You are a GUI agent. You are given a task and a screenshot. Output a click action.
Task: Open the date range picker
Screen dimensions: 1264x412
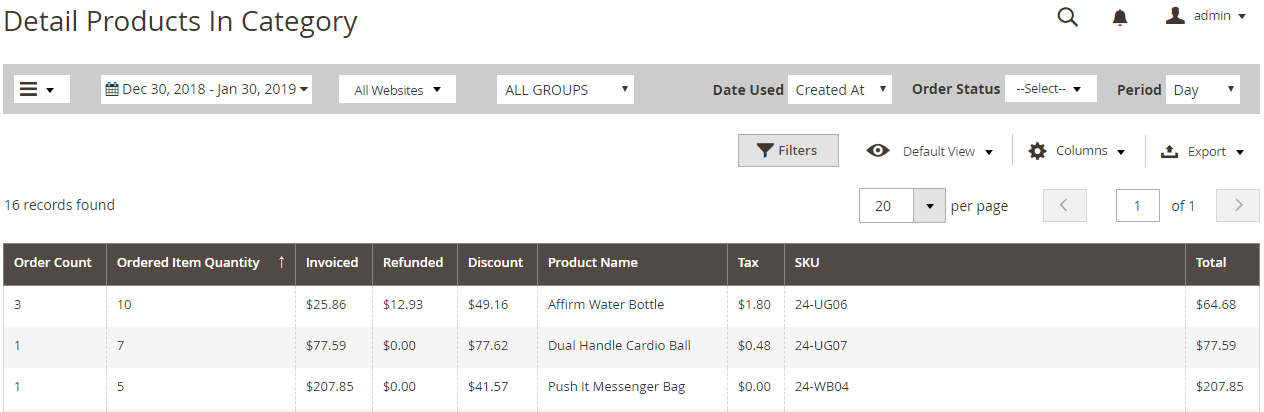tap(207, 89)
